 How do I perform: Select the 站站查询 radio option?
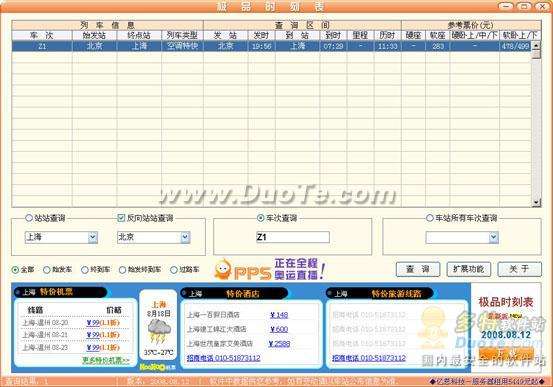point(29,218)
